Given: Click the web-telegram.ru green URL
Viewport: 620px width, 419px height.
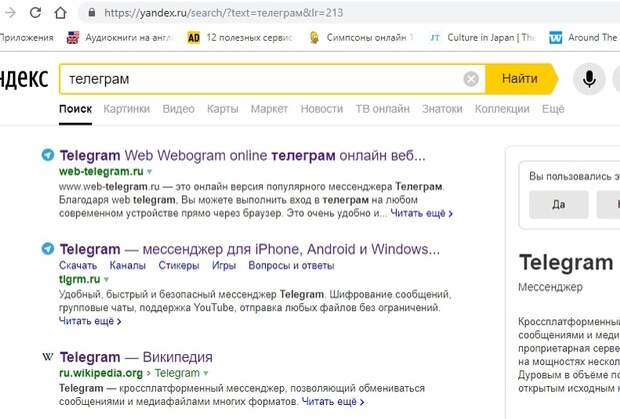Looking at the screenshot, I should pos(101,172).
